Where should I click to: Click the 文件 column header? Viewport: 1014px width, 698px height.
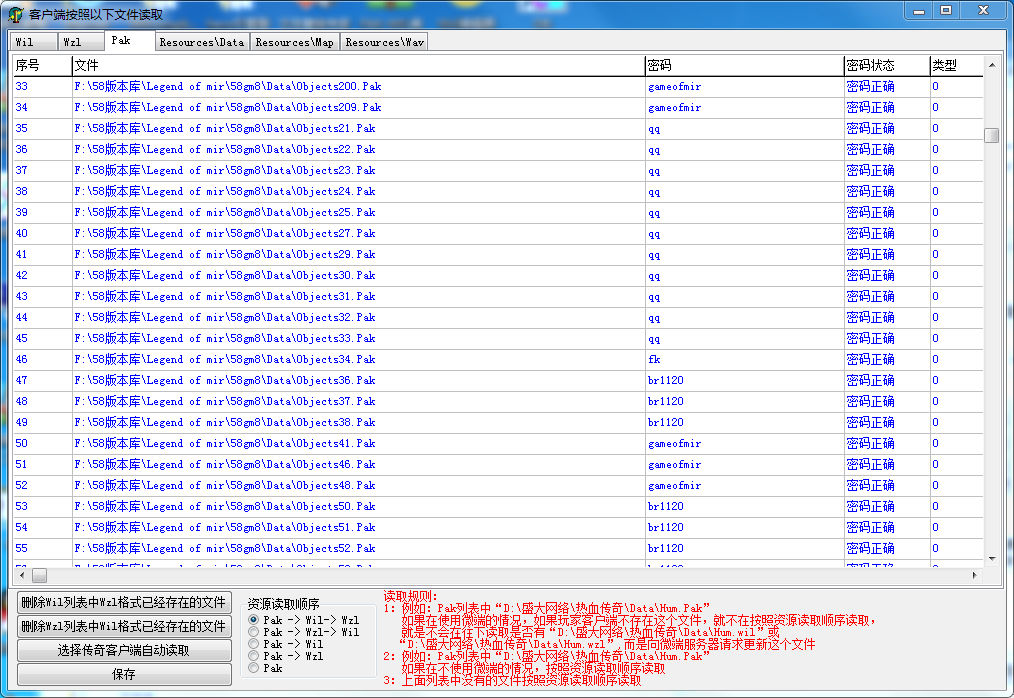[x=357, y=66]
